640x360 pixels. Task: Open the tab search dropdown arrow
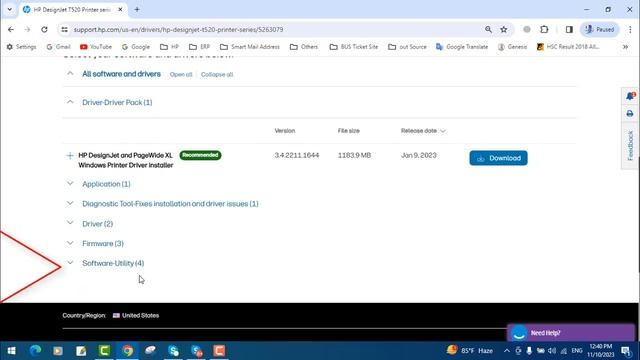[9, 9]
